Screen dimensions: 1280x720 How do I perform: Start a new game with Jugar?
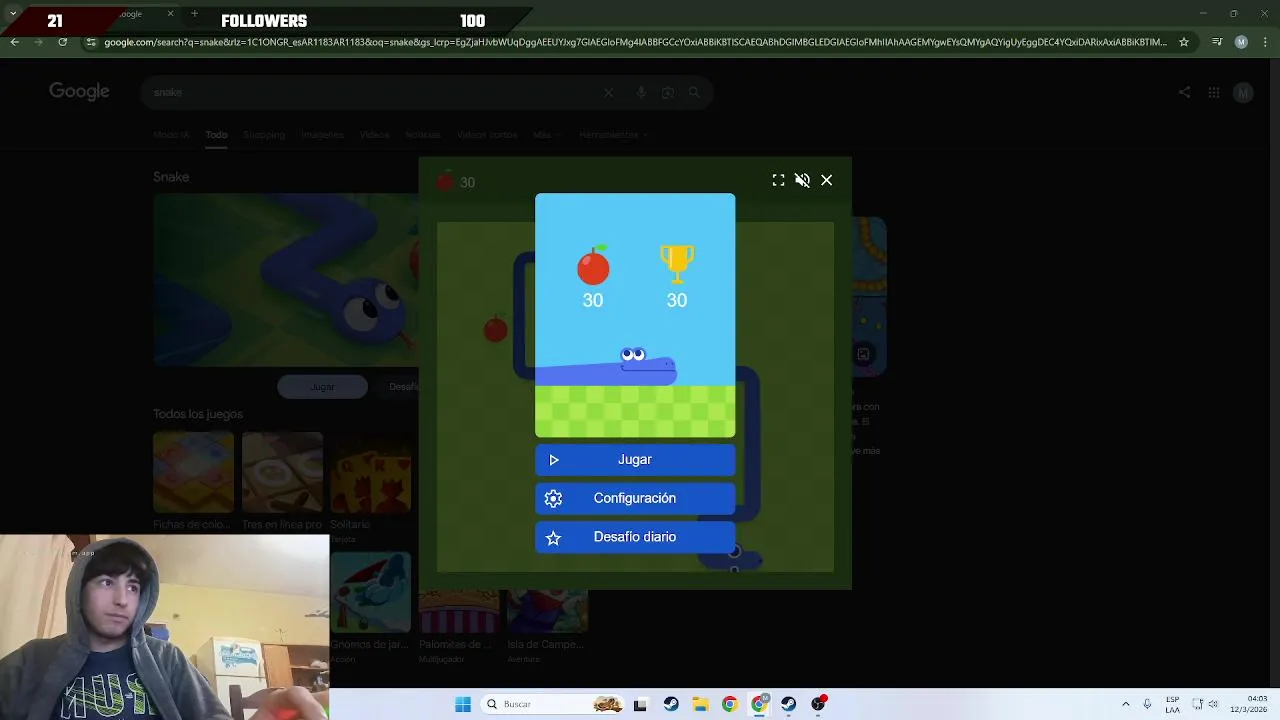pyautogui.click(x=635, y=460)
